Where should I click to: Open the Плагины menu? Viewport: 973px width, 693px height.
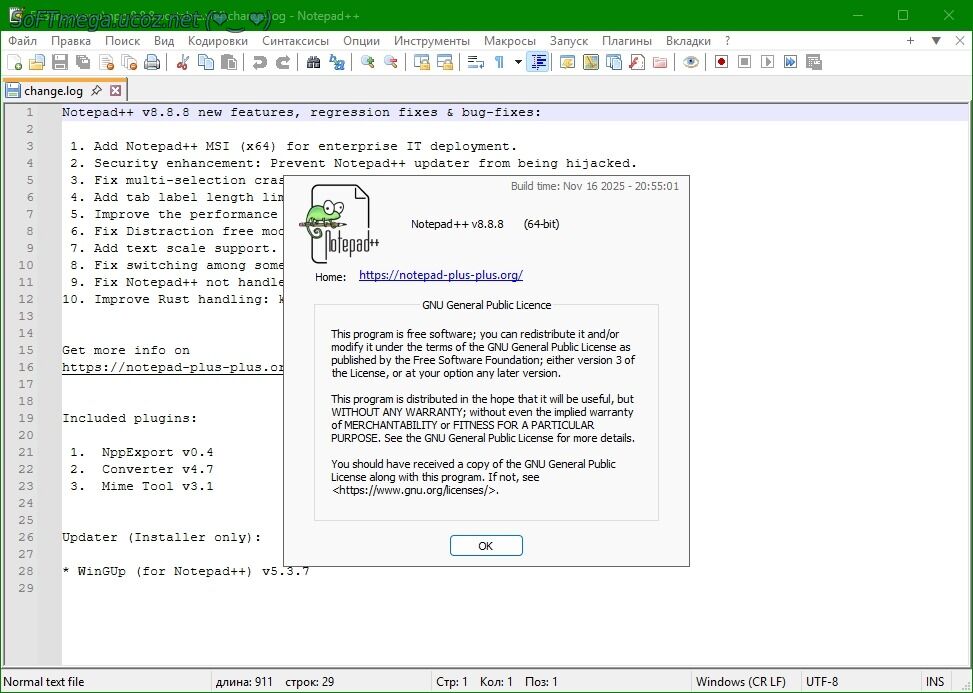tap(626, 41)
